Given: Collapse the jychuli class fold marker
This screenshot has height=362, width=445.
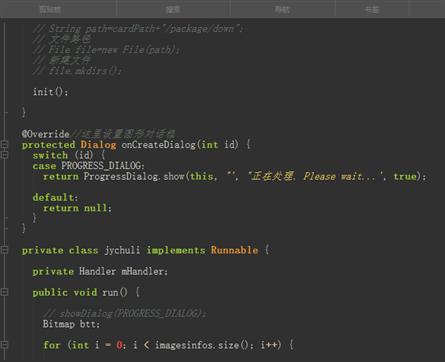Looking at the screenshot, I should 4,250.
